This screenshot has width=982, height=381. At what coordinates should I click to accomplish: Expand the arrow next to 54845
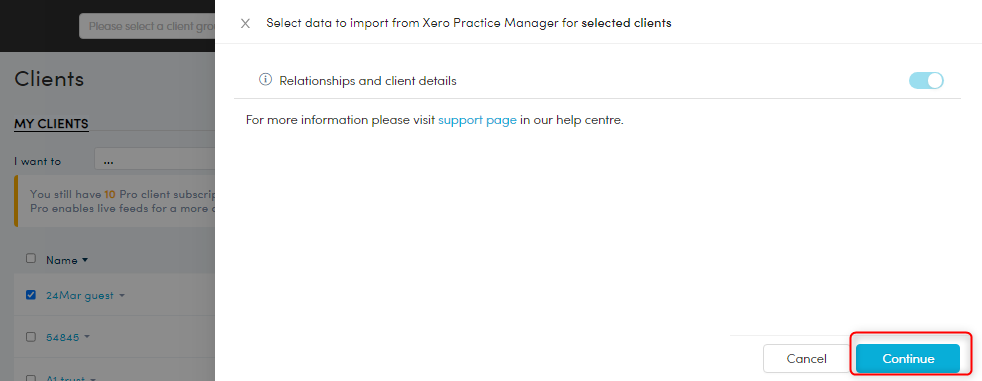click(86, 337)
